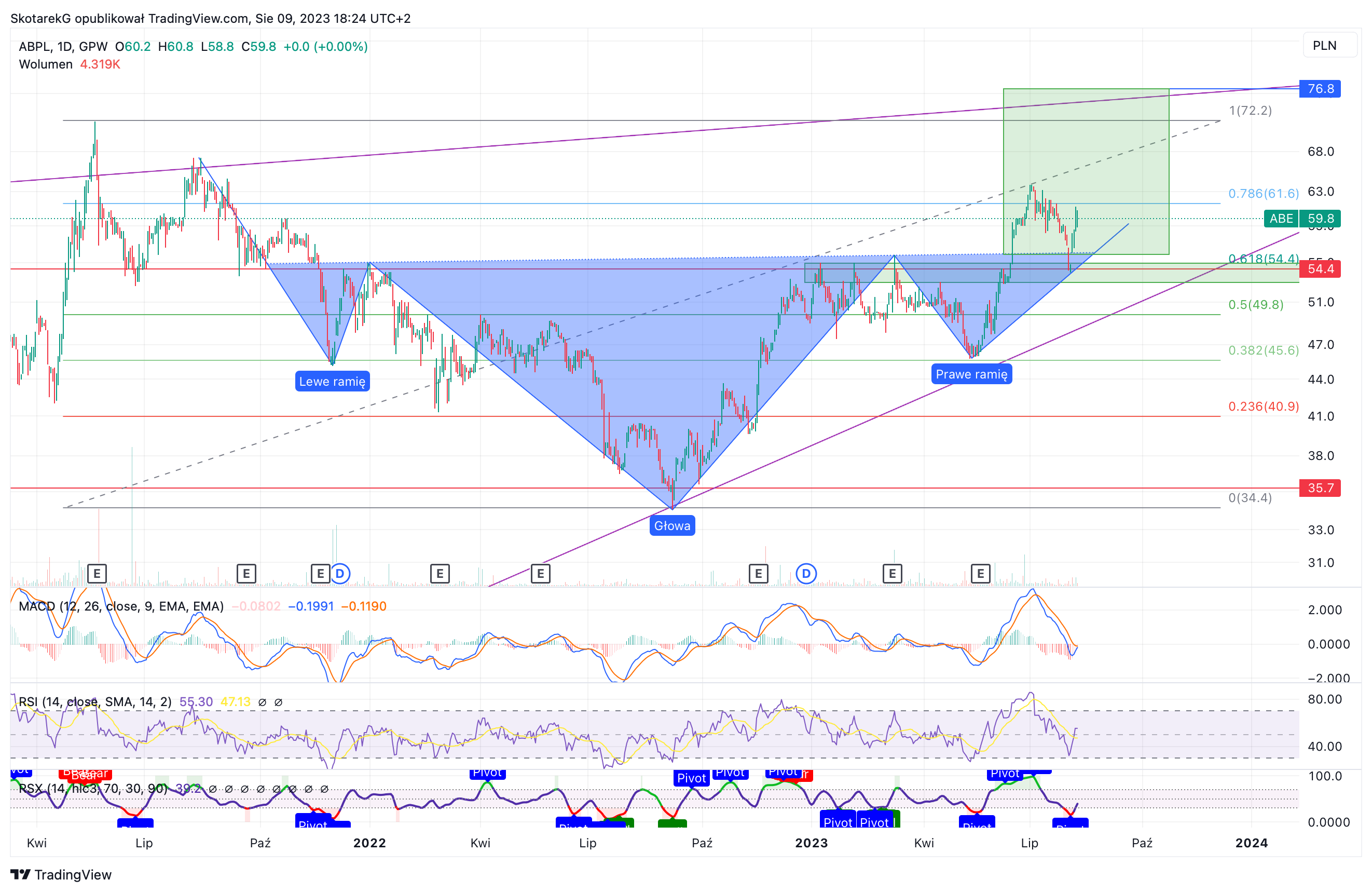
Task: Click the 'ABPL, 1D, GPW' symbol legend
Action: click(63, 47)
